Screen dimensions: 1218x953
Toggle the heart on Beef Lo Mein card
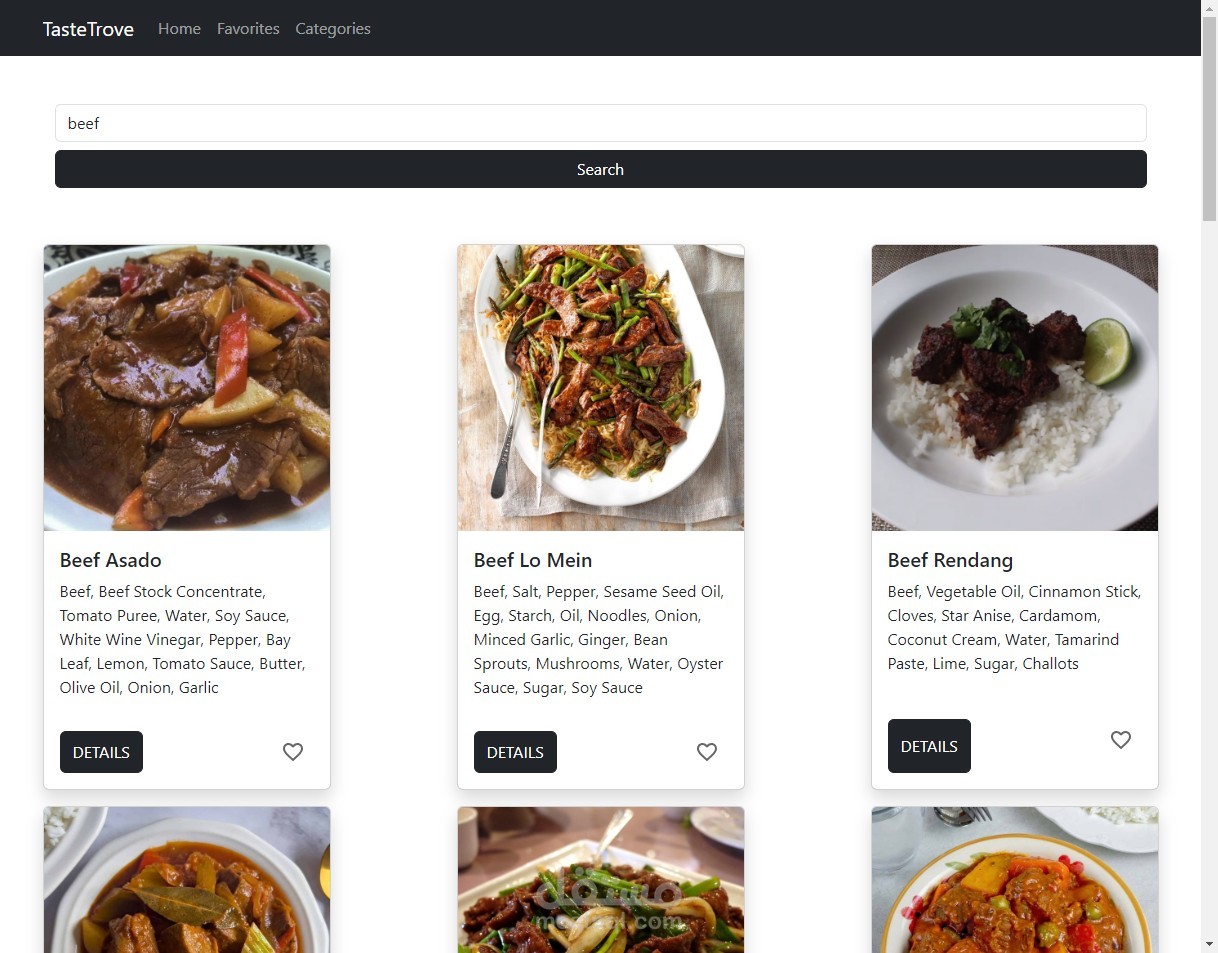tap(706, 752)
